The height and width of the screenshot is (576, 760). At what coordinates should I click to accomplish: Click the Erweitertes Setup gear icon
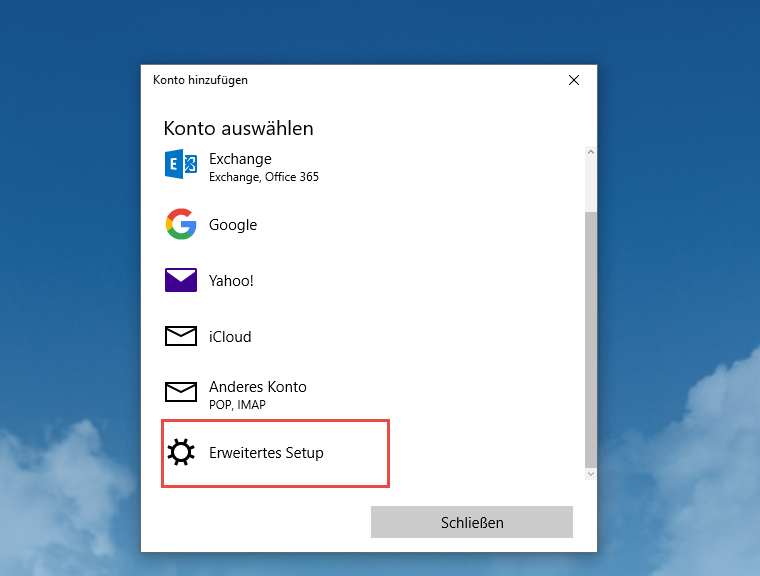tap(181, 453)
